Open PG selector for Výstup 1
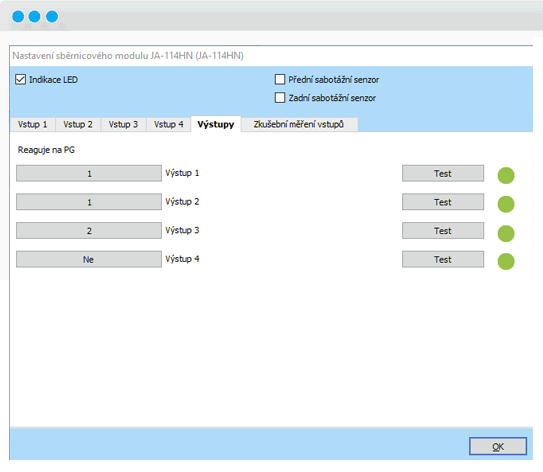Image resolution: width=543 pixels, height=472 pixels. tap(89, 173)
